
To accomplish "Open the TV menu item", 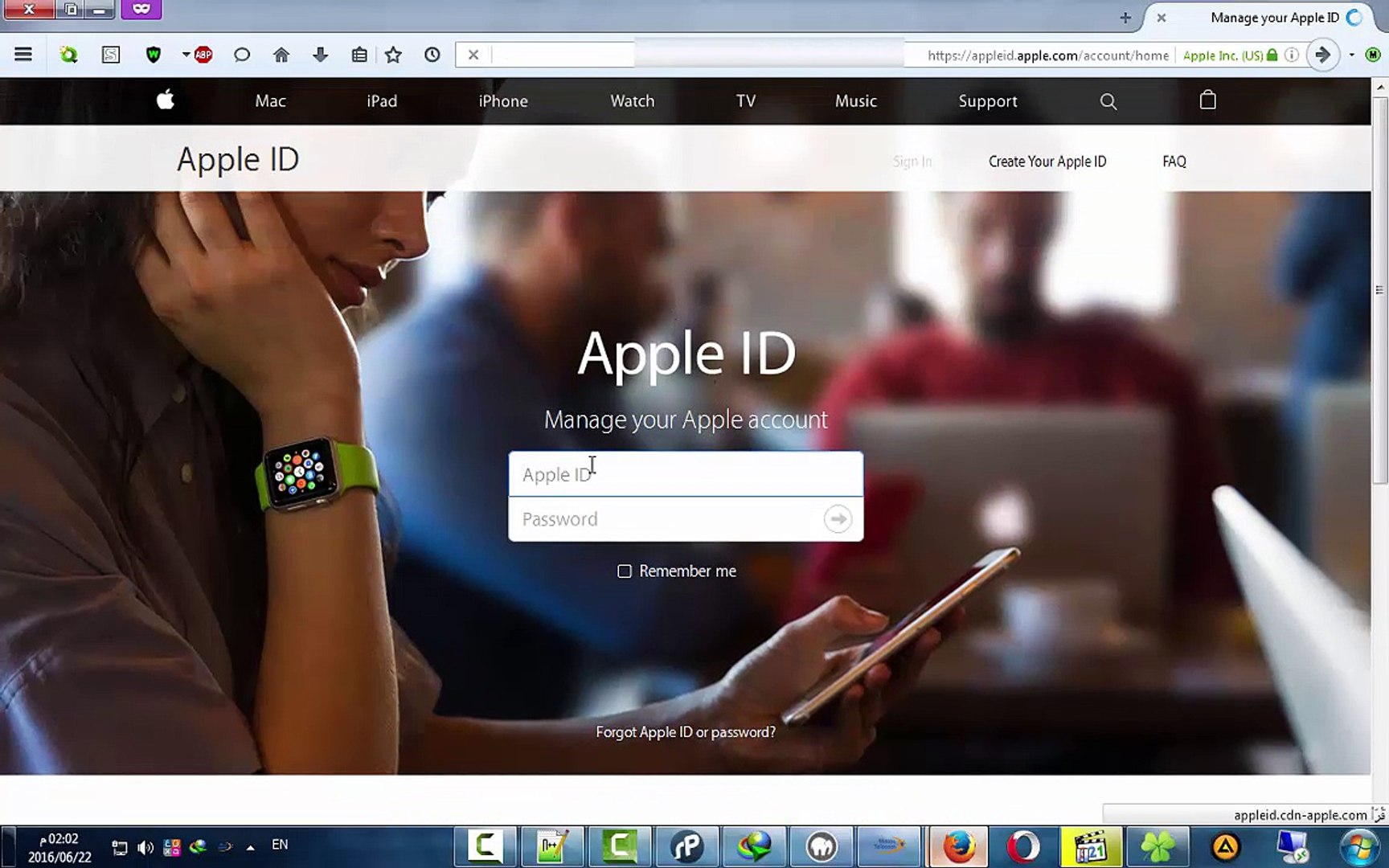I will 746,101.
